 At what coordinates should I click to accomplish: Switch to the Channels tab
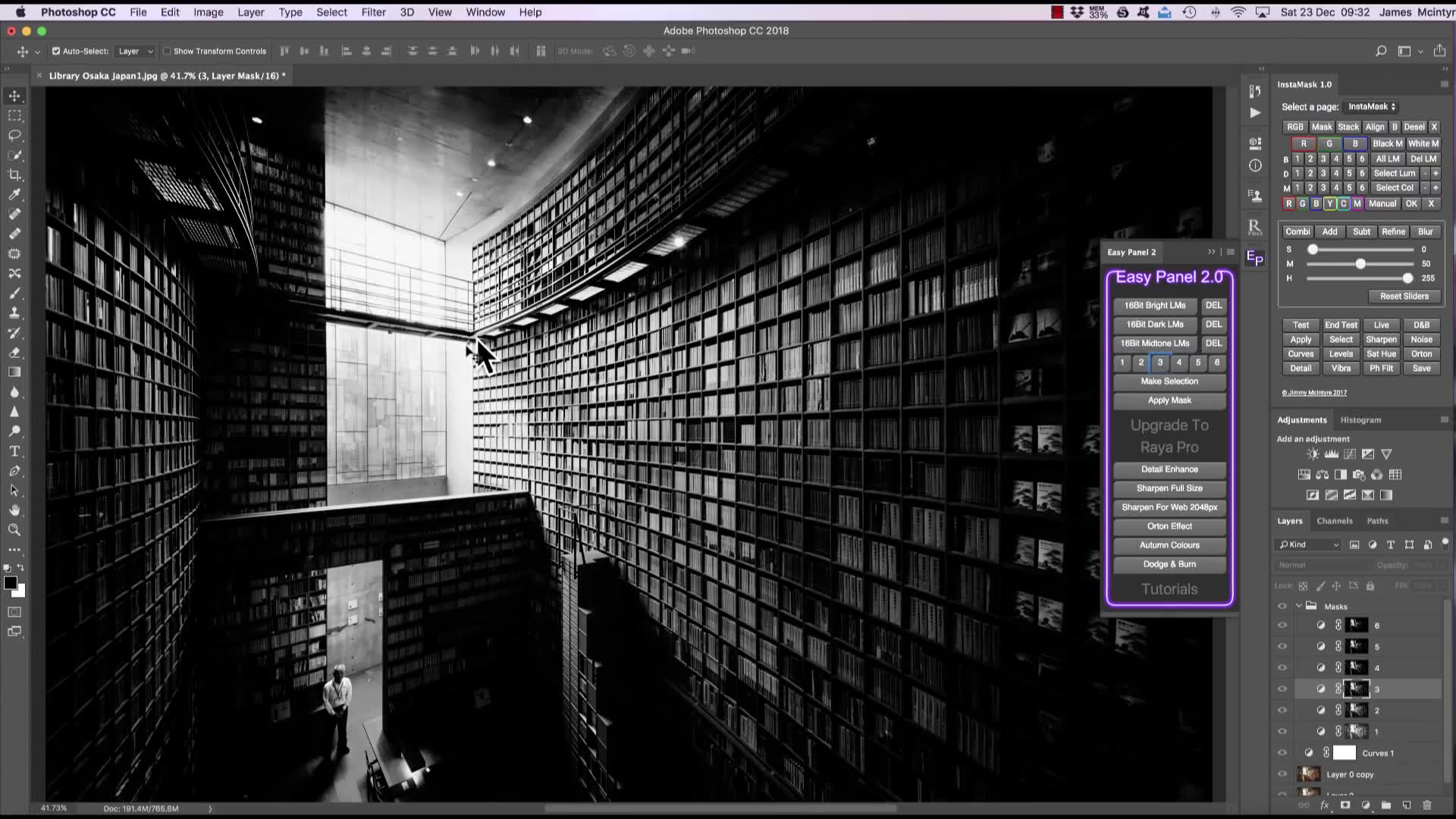click(x=1334, y=521)
